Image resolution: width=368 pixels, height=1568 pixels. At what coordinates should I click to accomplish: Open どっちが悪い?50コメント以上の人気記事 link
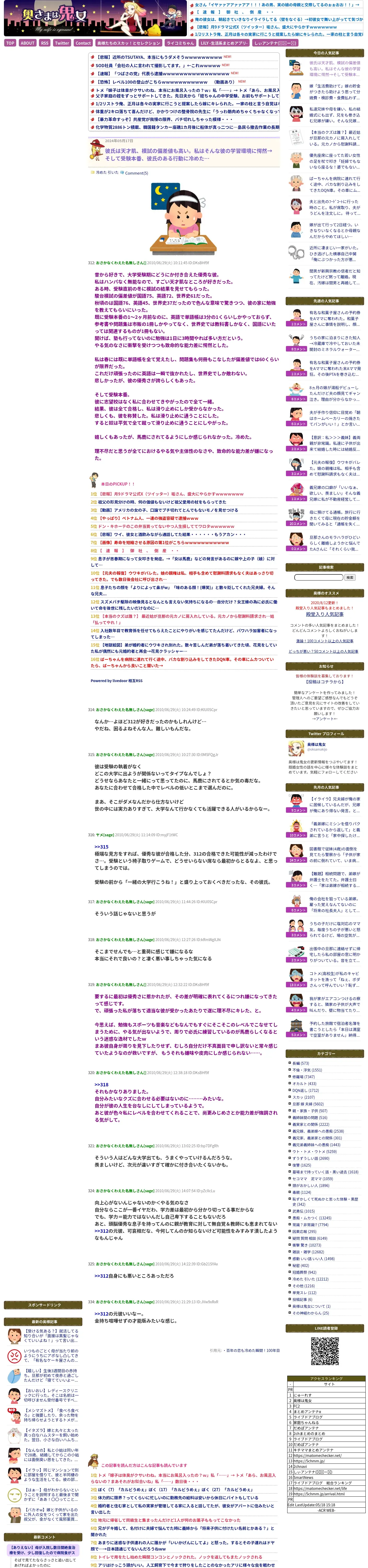323,651
